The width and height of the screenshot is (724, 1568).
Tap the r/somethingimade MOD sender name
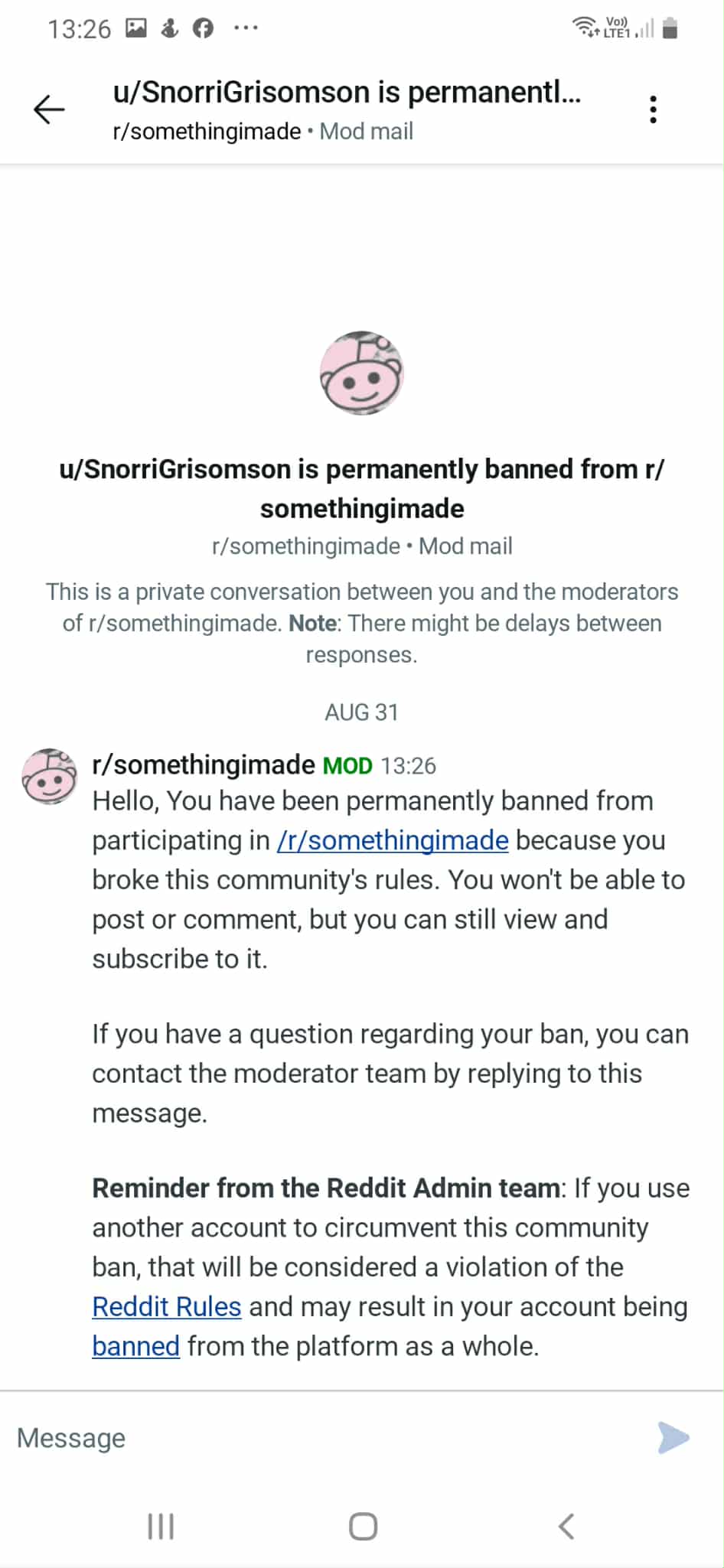204,764
